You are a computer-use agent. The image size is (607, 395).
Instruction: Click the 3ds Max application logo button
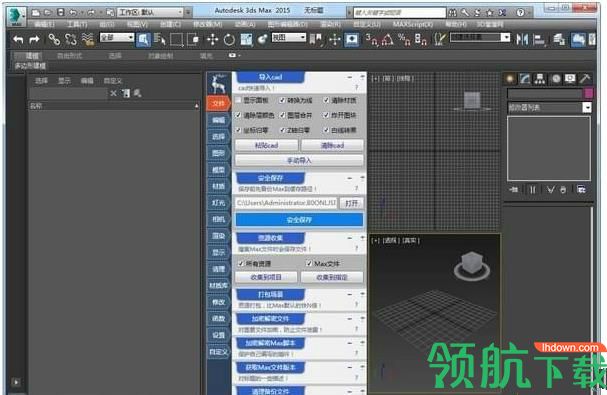[16, 16]
